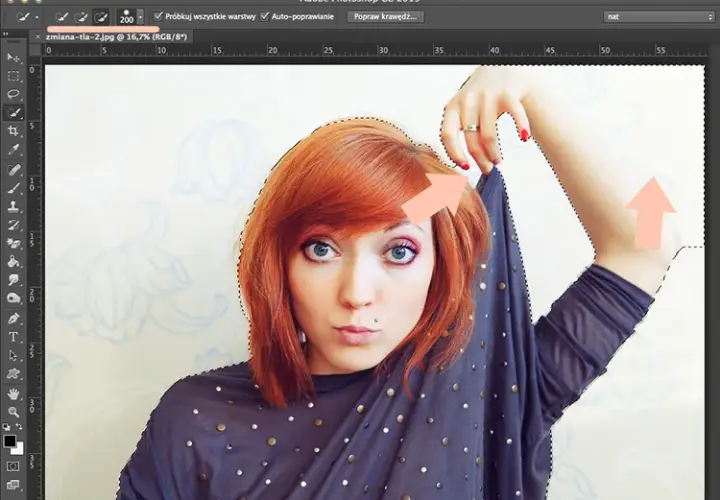Open brush size 200 picker dropdown
Screen dimensions: 720x500
point(141,17)
